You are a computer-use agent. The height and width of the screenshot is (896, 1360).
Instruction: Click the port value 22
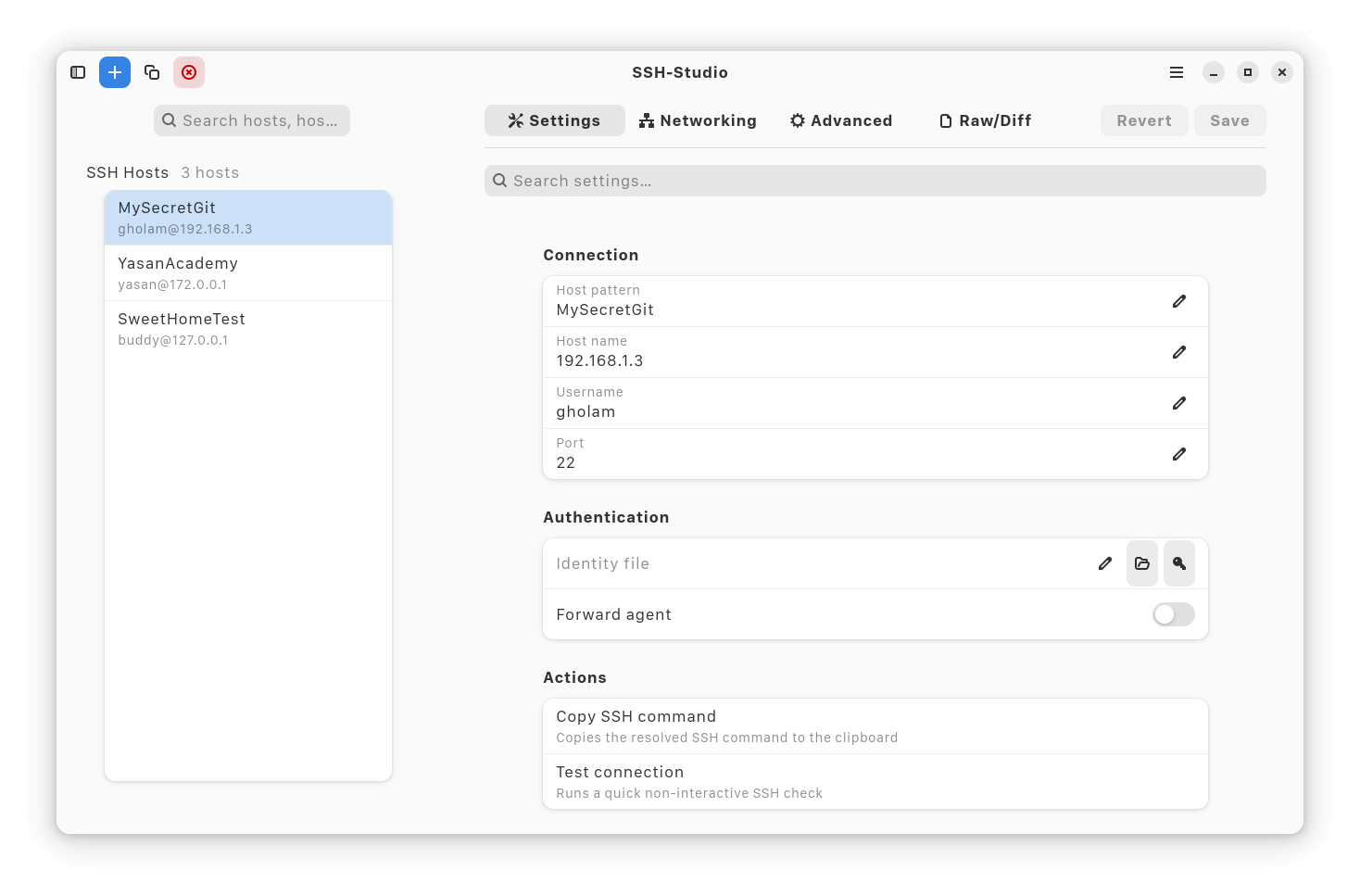tap(566, 462)
